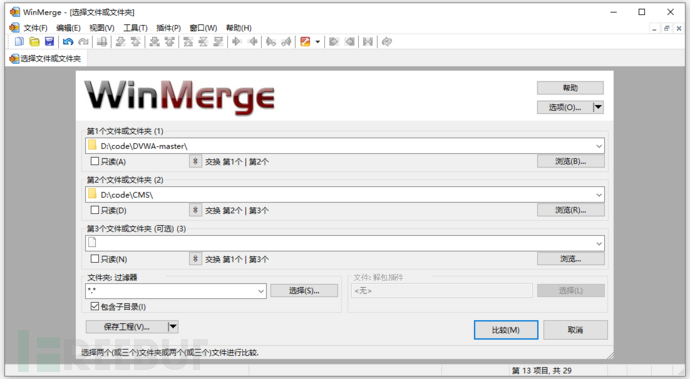690x379 pixels.
Task: Open the 文件(F) menu
Action: [35, 28]
